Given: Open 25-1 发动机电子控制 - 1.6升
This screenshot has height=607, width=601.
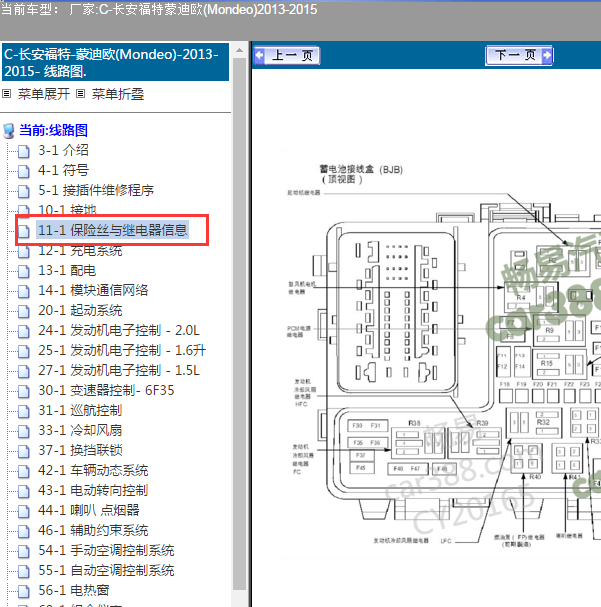Looking at the screenshot, I should [122, 350].
